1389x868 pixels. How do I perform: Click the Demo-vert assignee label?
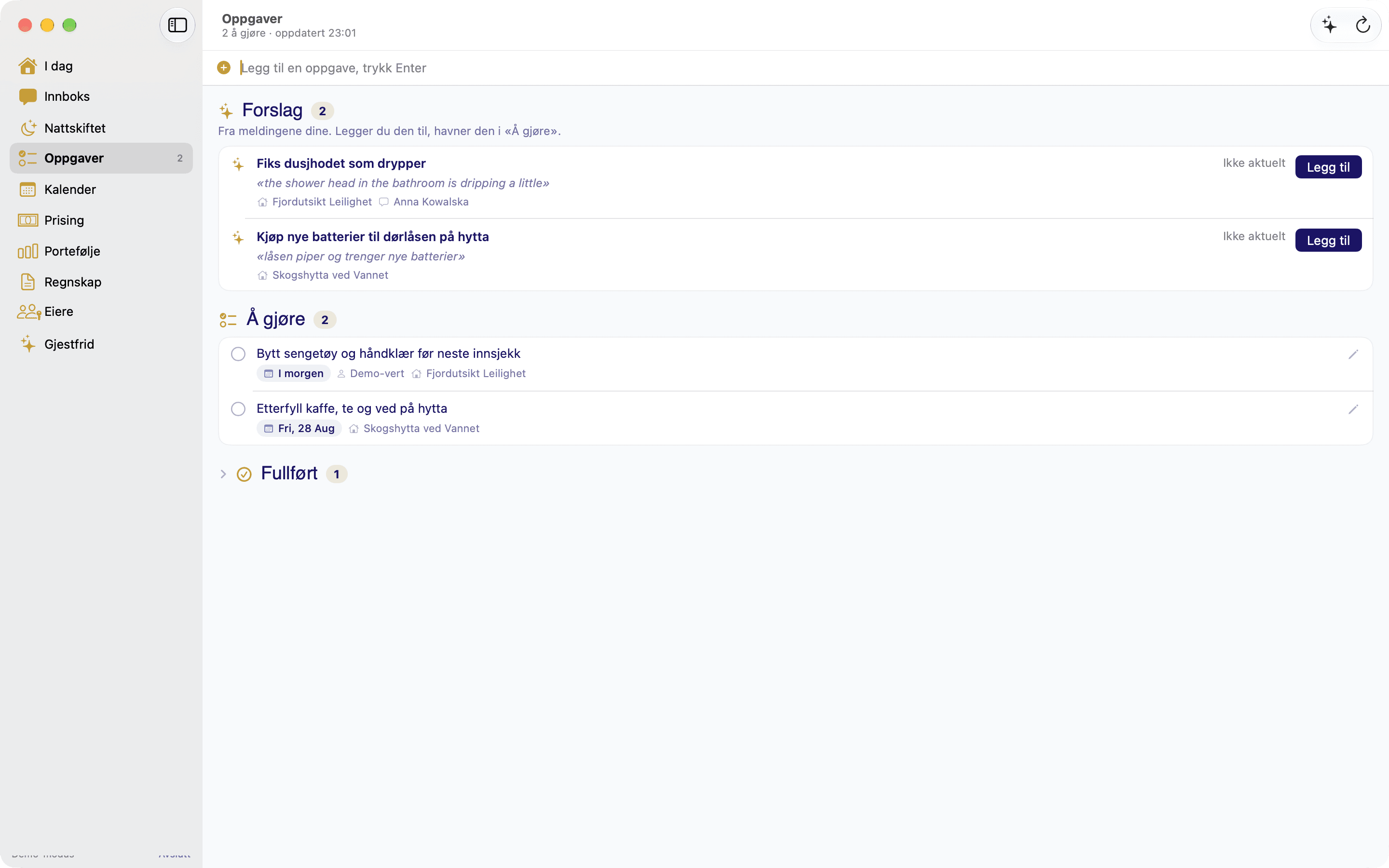[x=377, y=374]
